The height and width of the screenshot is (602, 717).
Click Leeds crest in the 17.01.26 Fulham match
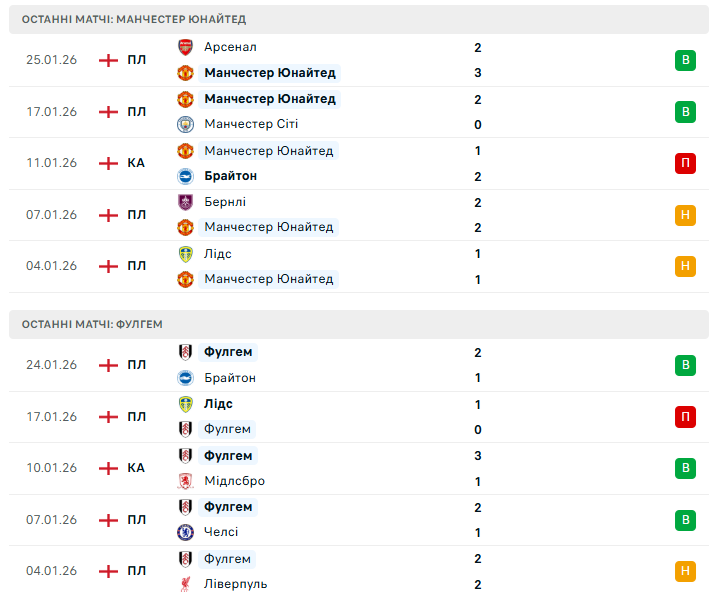(x=185, y=404)
